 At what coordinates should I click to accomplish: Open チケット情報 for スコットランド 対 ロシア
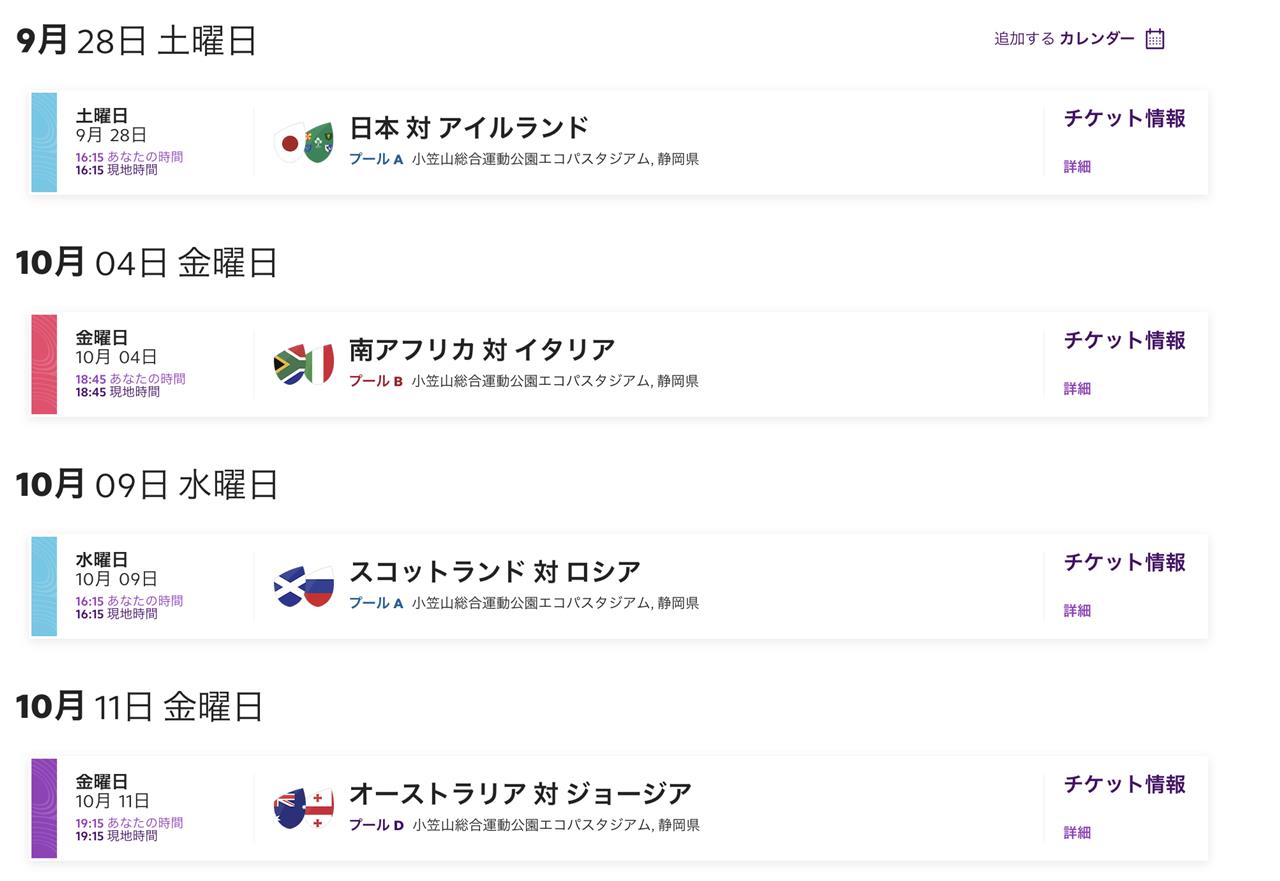[1125, 562]
